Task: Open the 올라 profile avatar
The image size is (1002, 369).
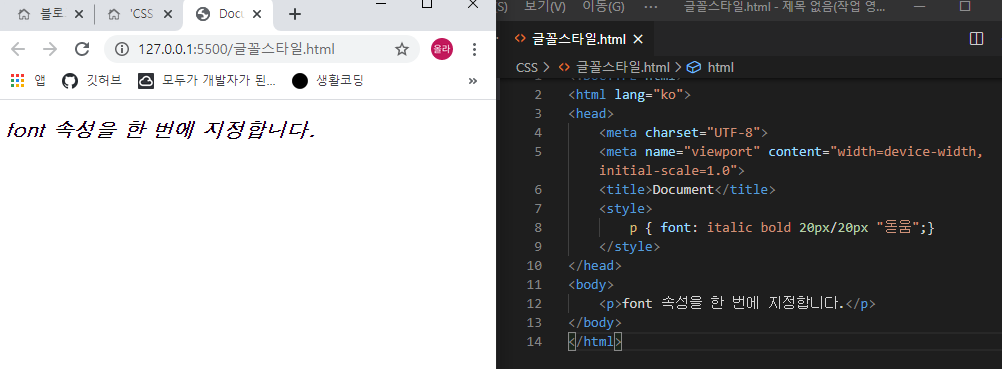Action: pos(442,49)
